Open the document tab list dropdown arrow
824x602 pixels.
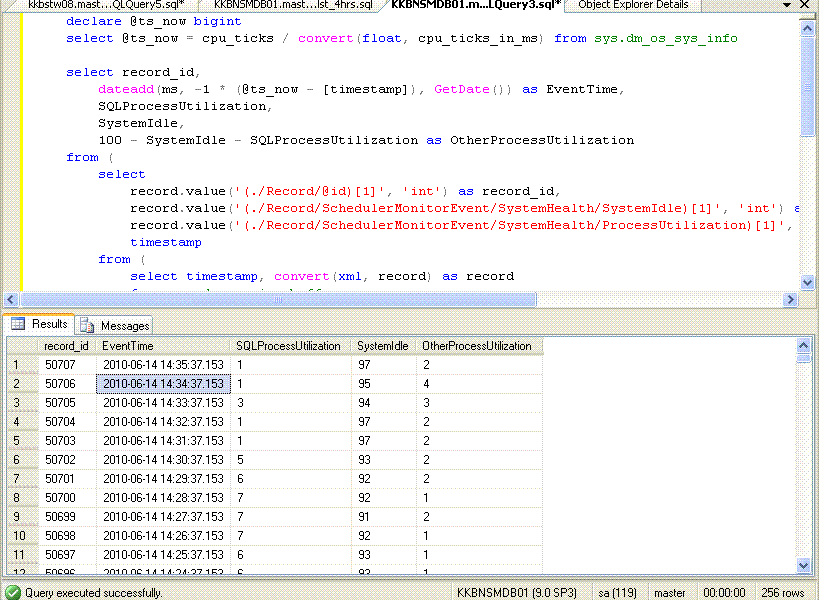788,6
